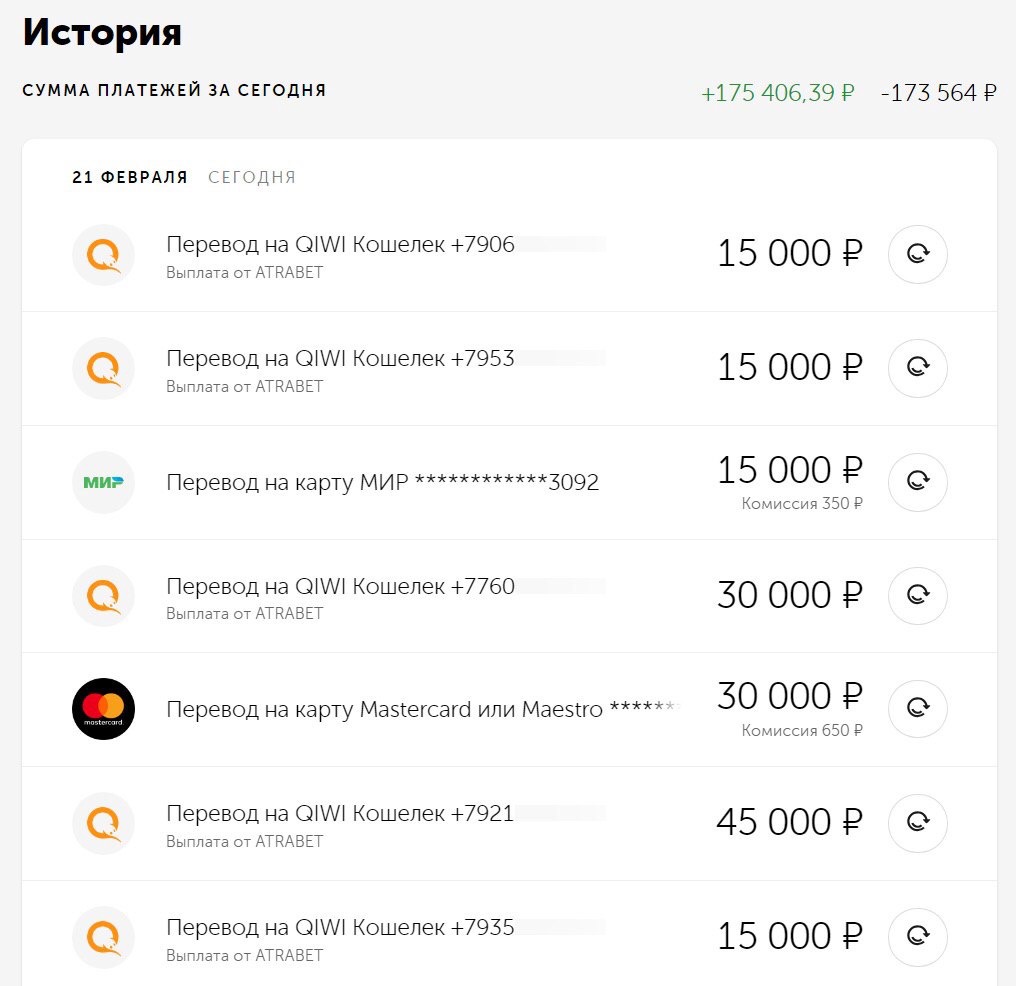The image size is (1016, 986).
Task: Click the 'Комиссия 650 ₽' label
Action: (802, 731)
